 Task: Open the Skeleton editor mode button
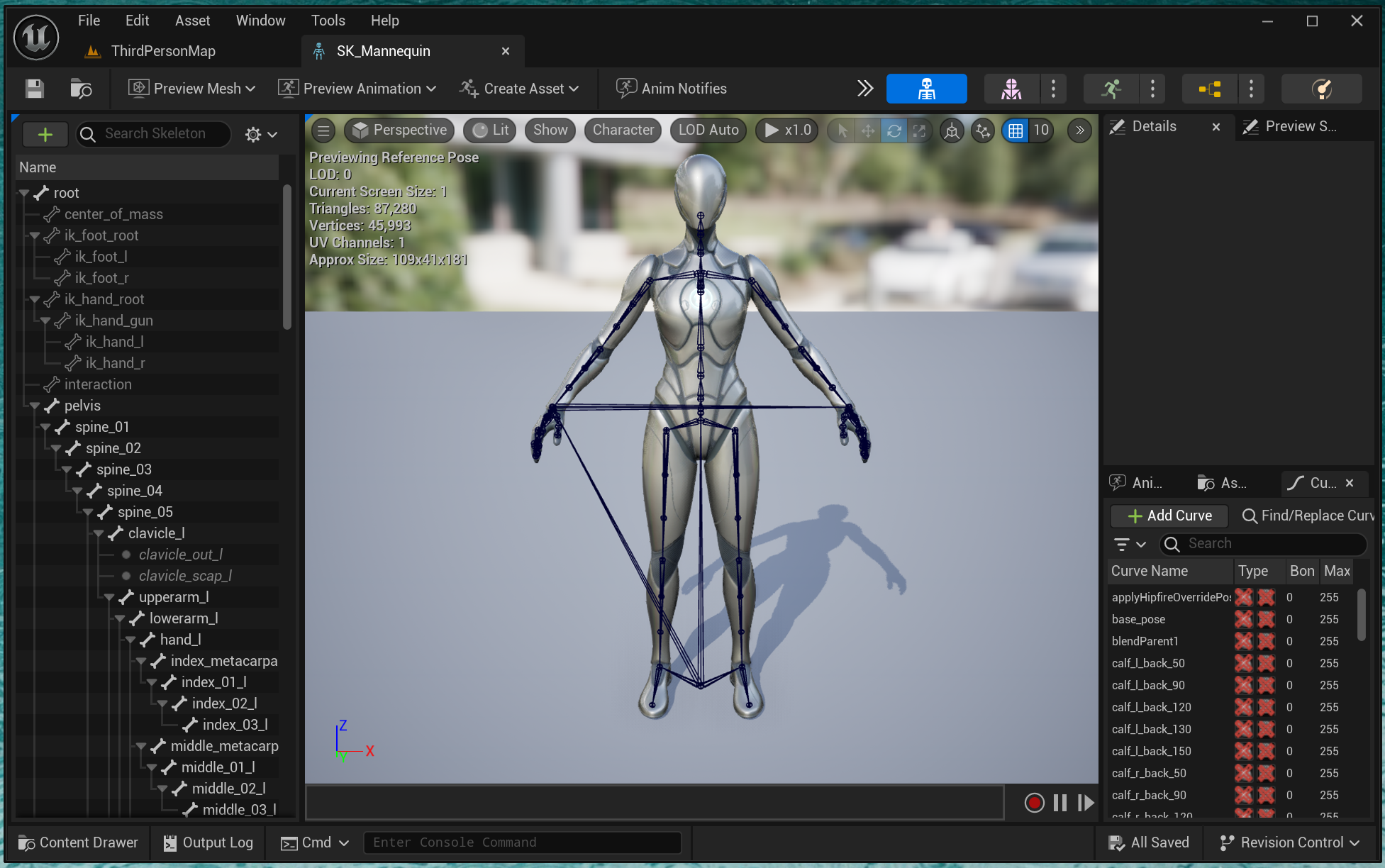pyautogui.click(x=926, y=89)
